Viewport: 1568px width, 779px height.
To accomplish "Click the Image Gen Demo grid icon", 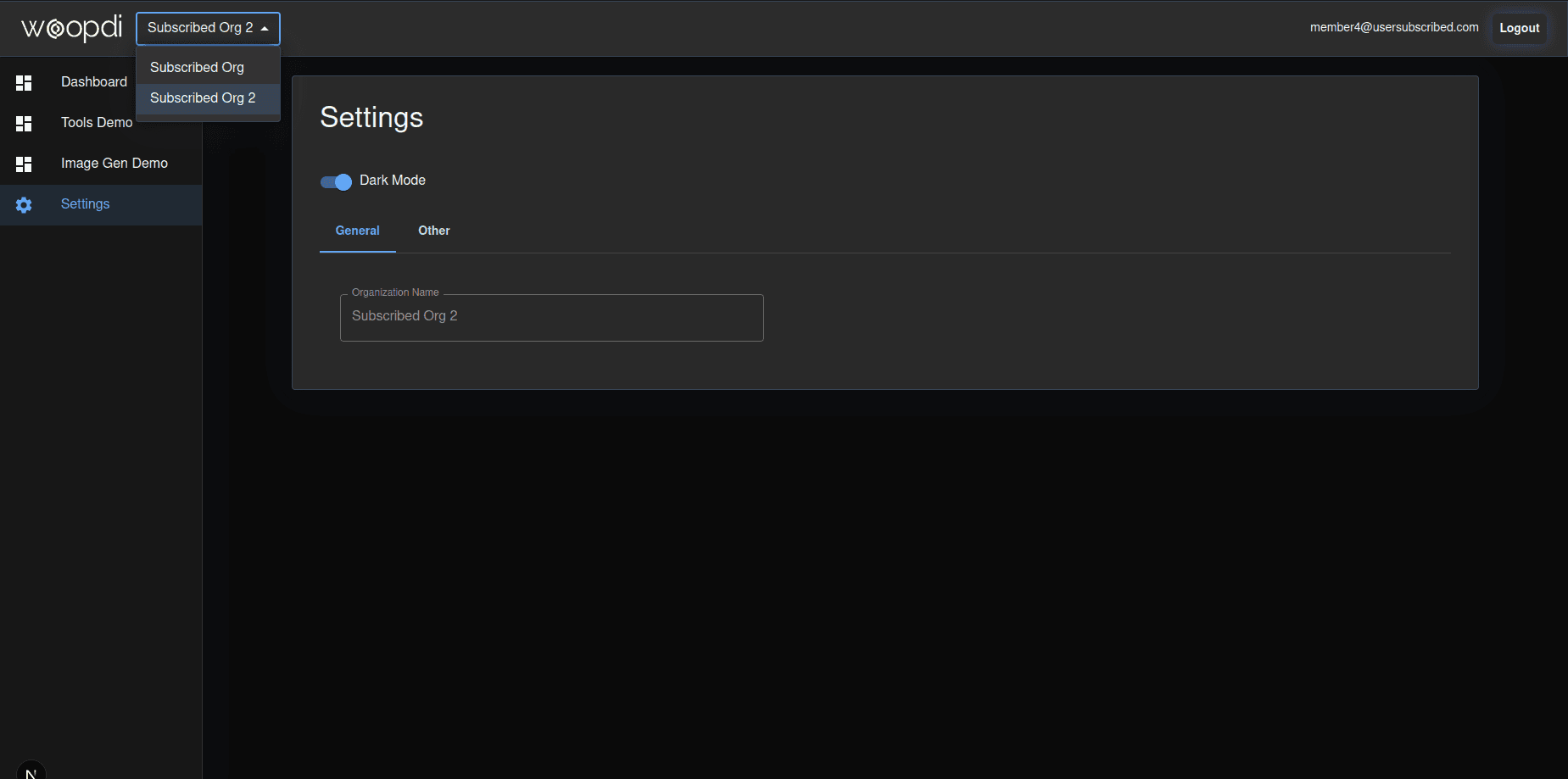I will [24, 164].
